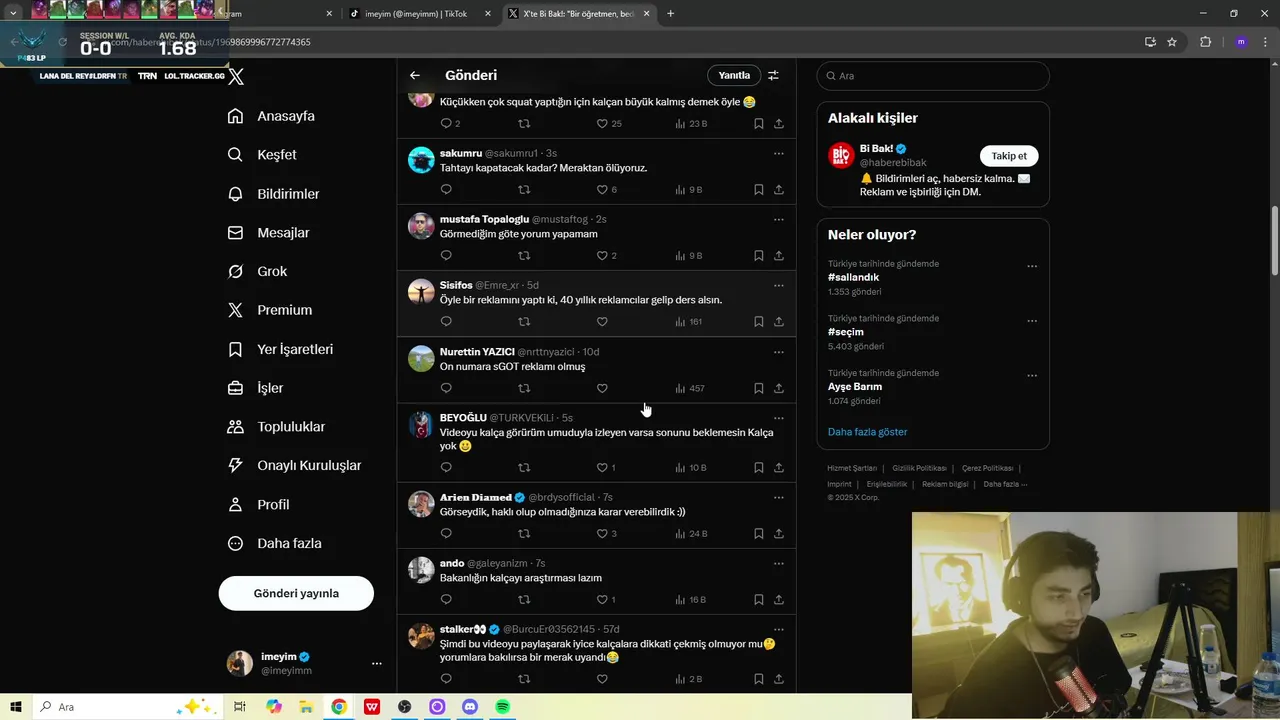The width and height of the screenshot is (1280, 720).
Task: Like Nurettin YAZICI's reply
Action: click(x=602, y=388)
